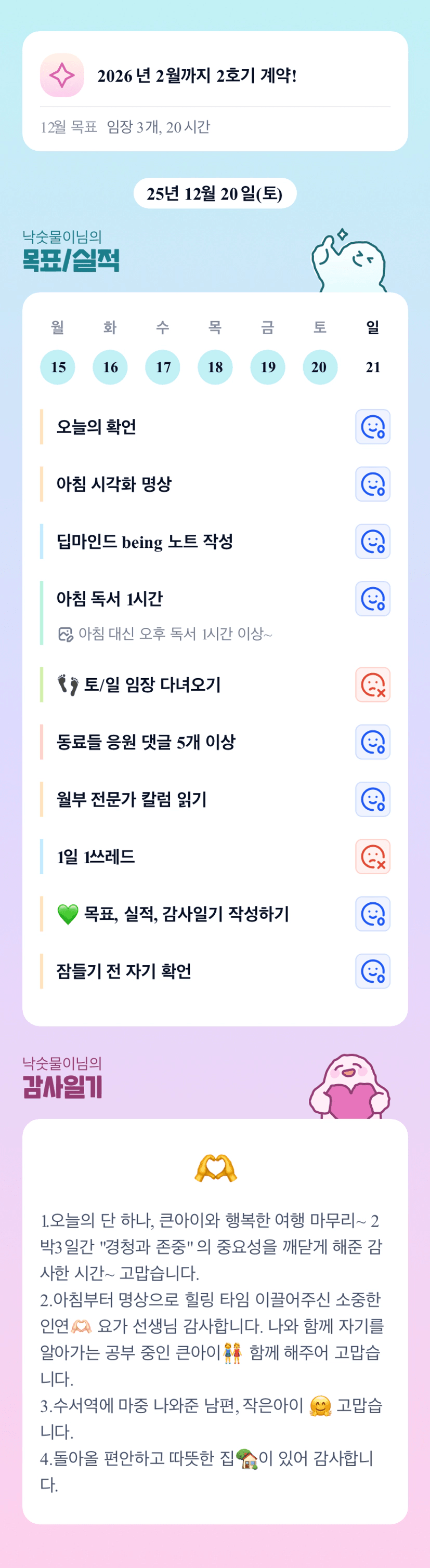The image size is (430, 1568).
Task: Click the pink sparkle star icon
Action: [61, 75]
